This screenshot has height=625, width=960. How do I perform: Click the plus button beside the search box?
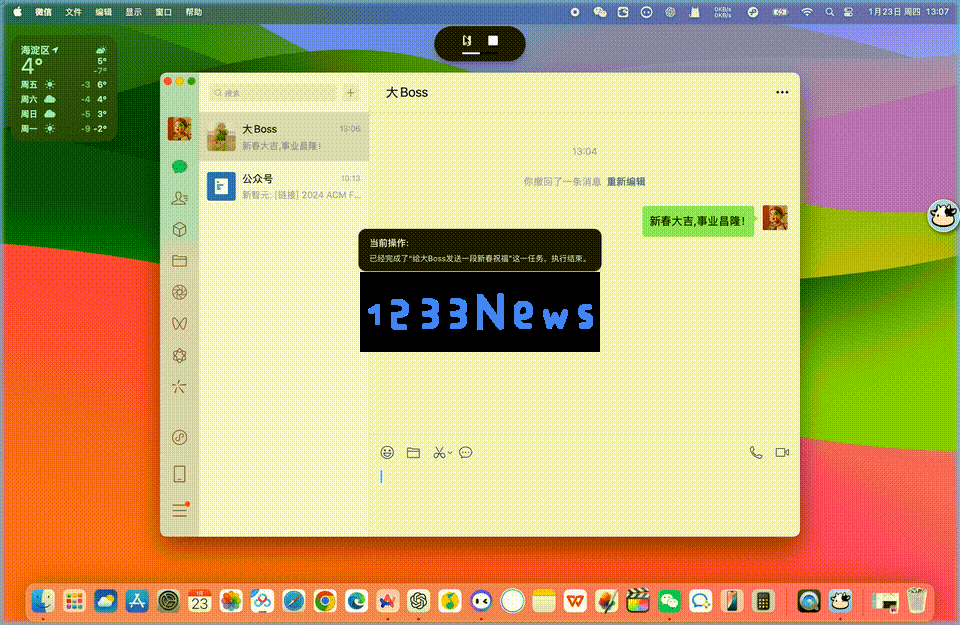click(351, 93)
